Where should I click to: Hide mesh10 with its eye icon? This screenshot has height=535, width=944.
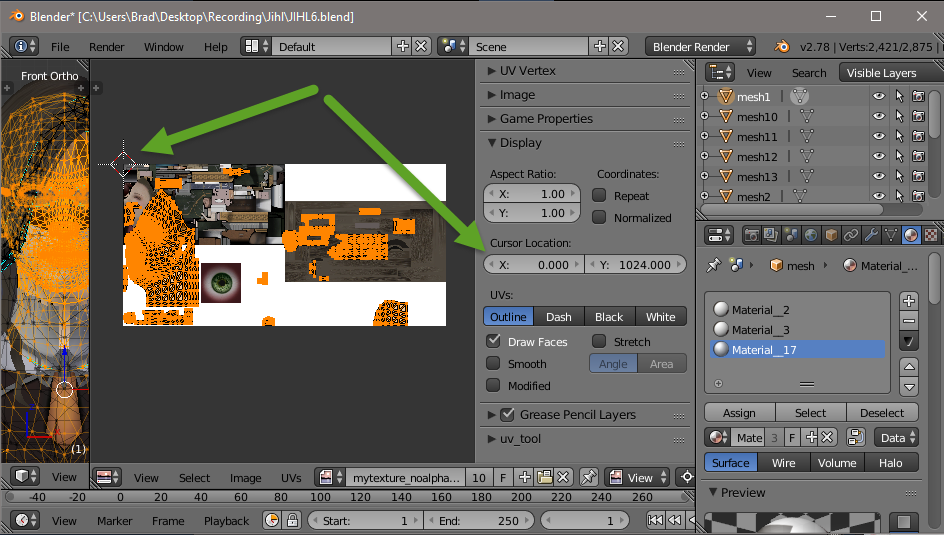879,116
